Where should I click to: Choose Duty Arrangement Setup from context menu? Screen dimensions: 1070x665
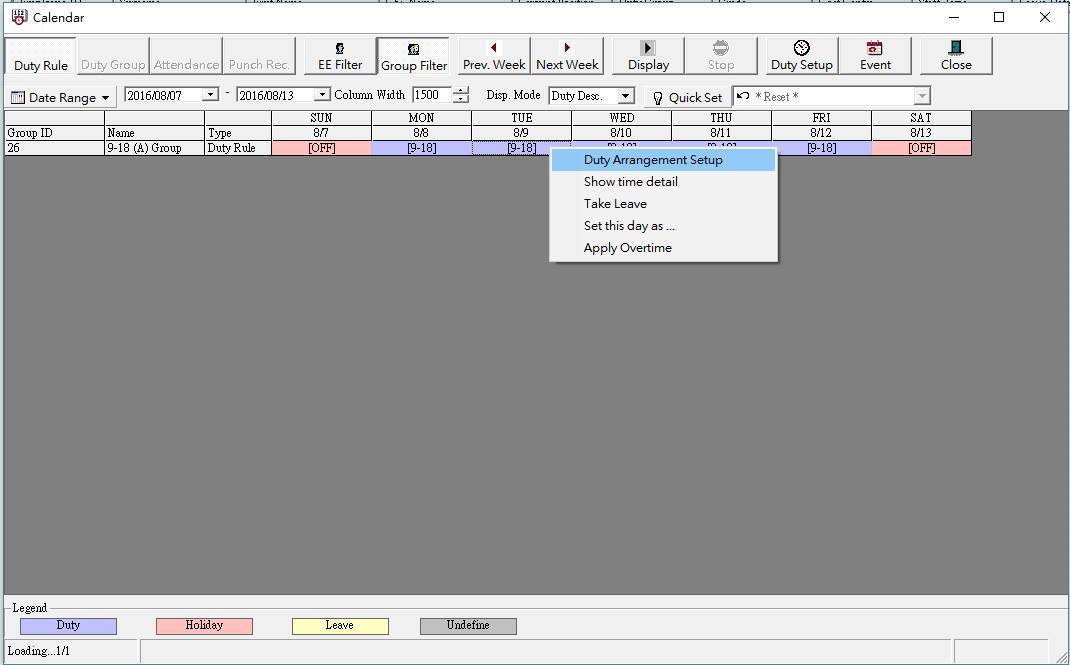pyautogui.click(x=653, y=160)
